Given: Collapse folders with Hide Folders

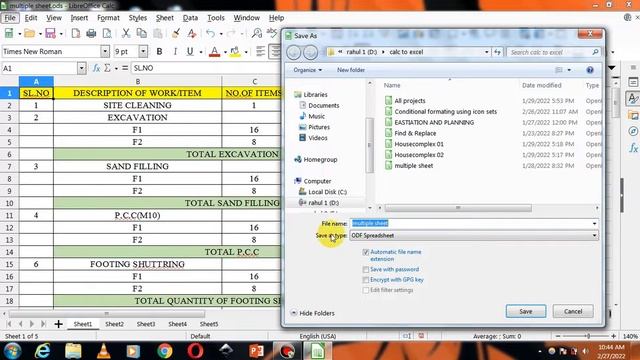Looking at the screenshot, I should tap(313, 313).
